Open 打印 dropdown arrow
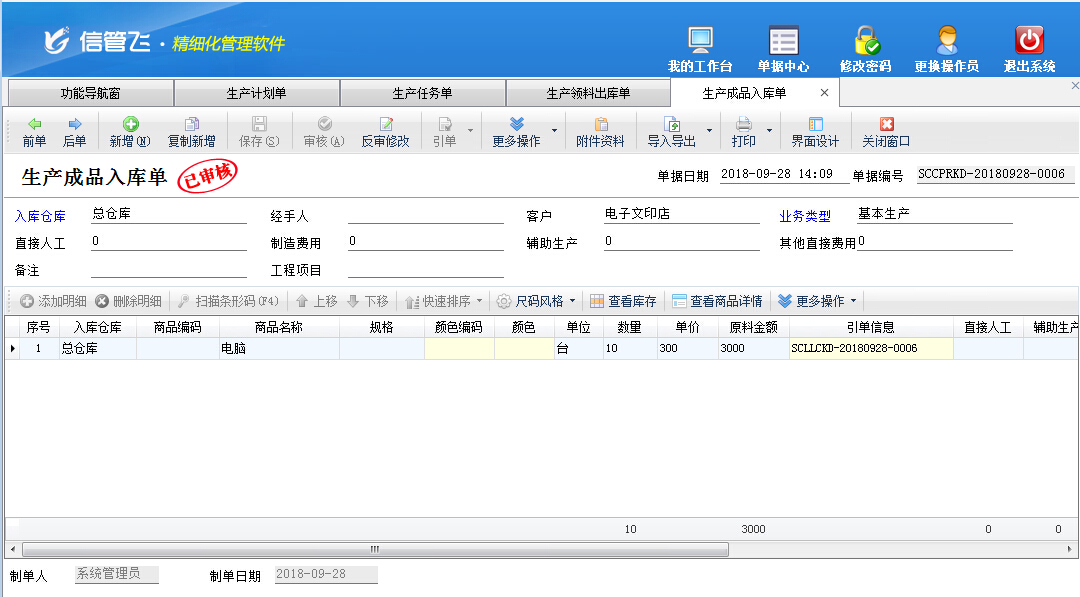The height and width of the screenshot is (597, 1080). [769, 130]
